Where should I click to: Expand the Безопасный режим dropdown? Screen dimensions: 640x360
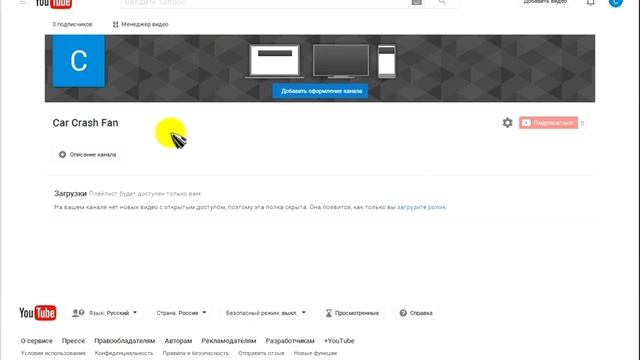coord(266,313)
